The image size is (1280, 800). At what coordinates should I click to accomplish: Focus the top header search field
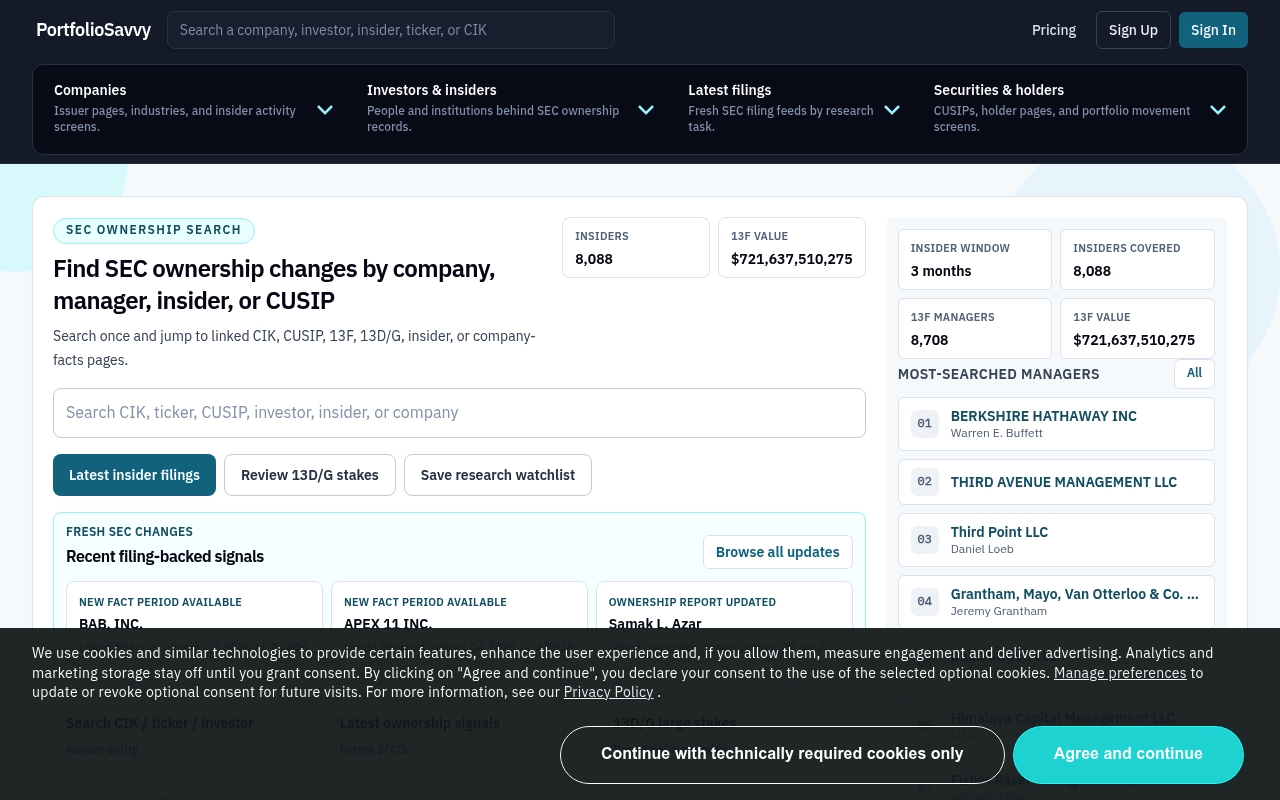pos(391,30)
